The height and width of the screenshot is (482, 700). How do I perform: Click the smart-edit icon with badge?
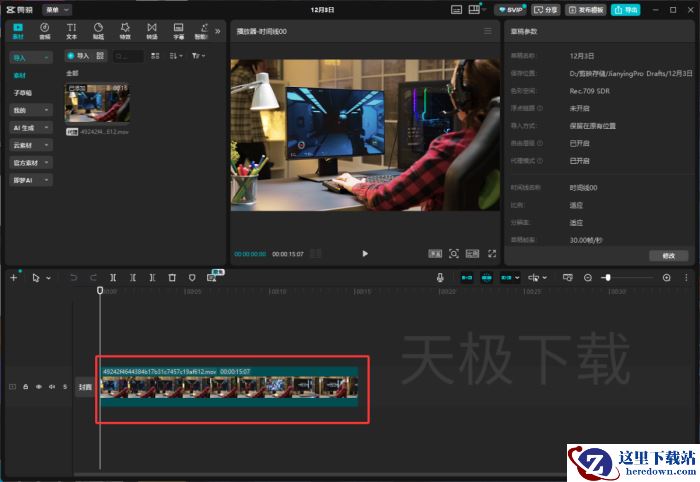click(x=212, y=277)
